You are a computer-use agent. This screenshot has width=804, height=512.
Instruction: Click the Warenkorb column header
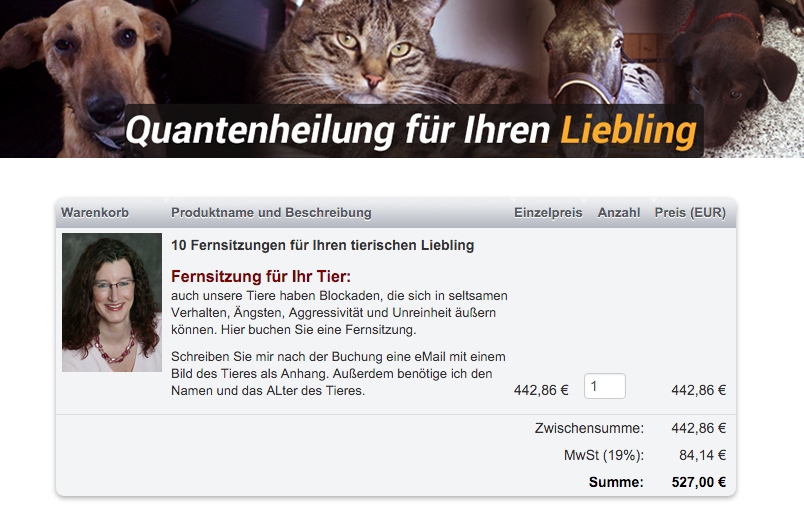click(x=95, y=213)
